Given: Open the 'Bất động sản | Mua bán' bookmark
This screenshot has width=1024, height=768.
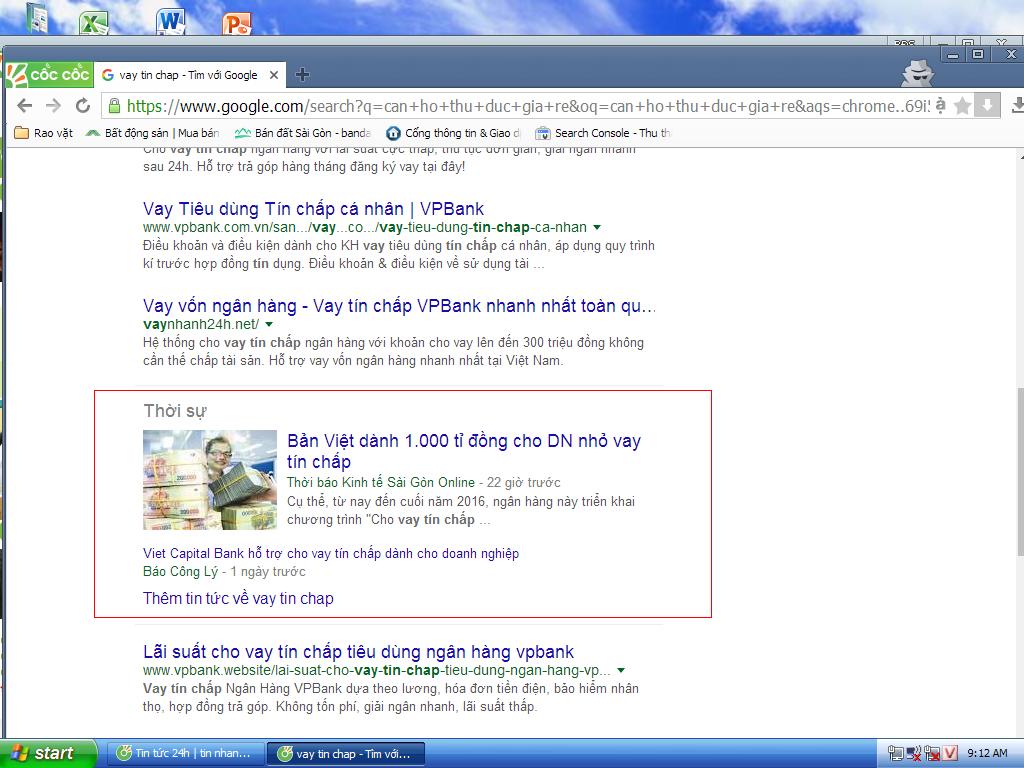Looking at the screenshot, I should coord(153,133).
